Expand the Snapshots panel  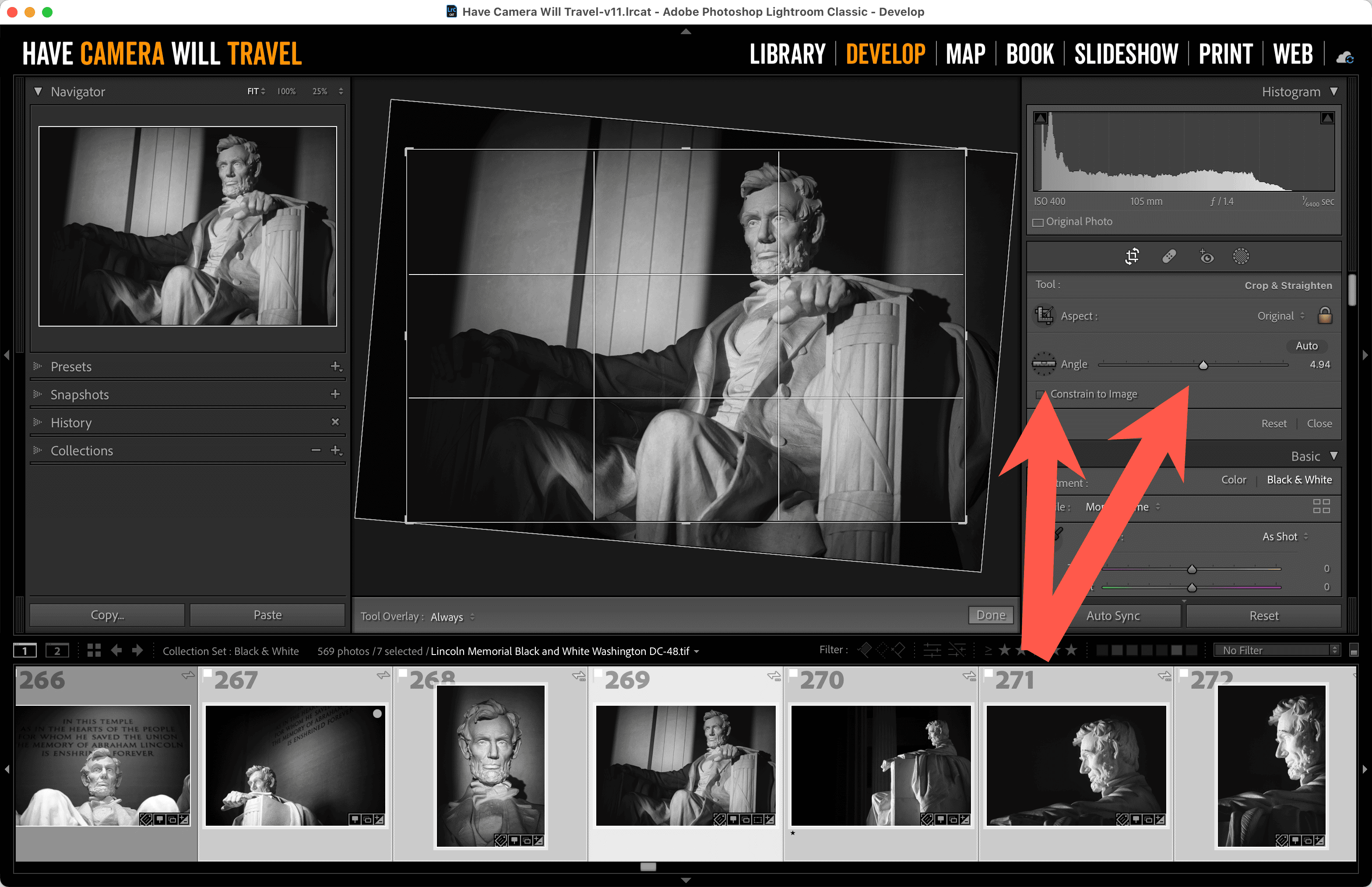click(x=38, y=394)
